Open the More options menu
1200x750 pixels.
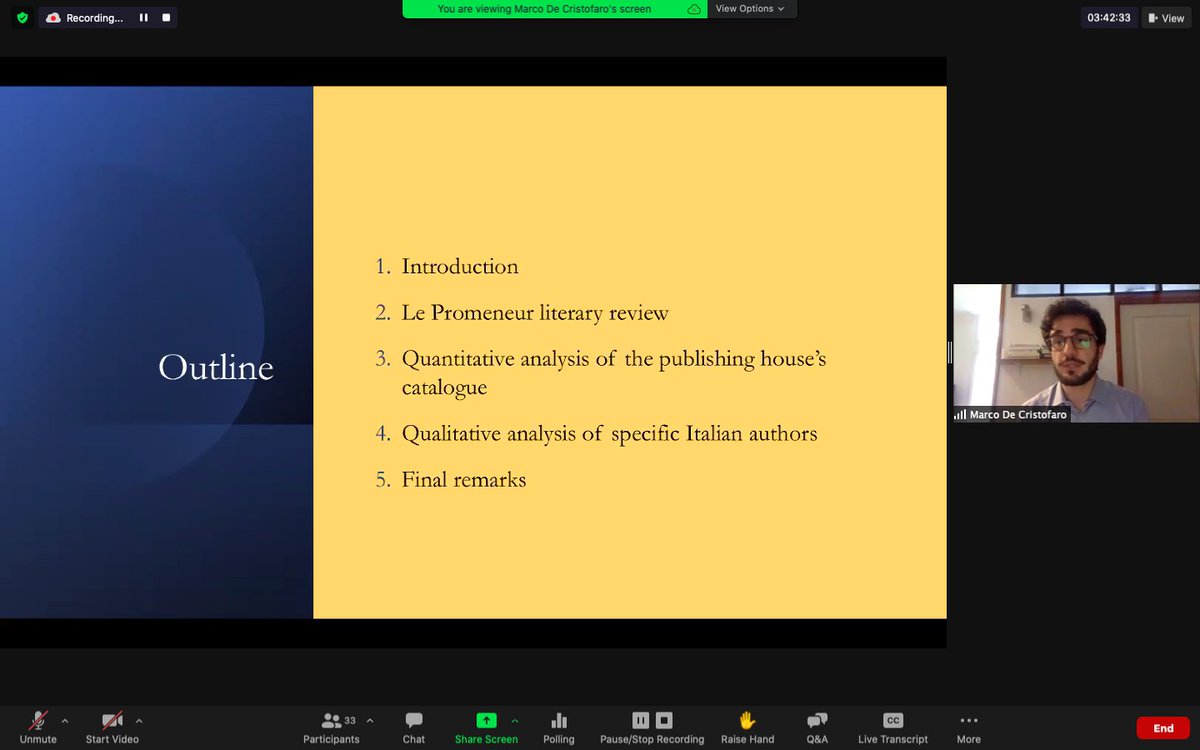[x=968, y=727]
